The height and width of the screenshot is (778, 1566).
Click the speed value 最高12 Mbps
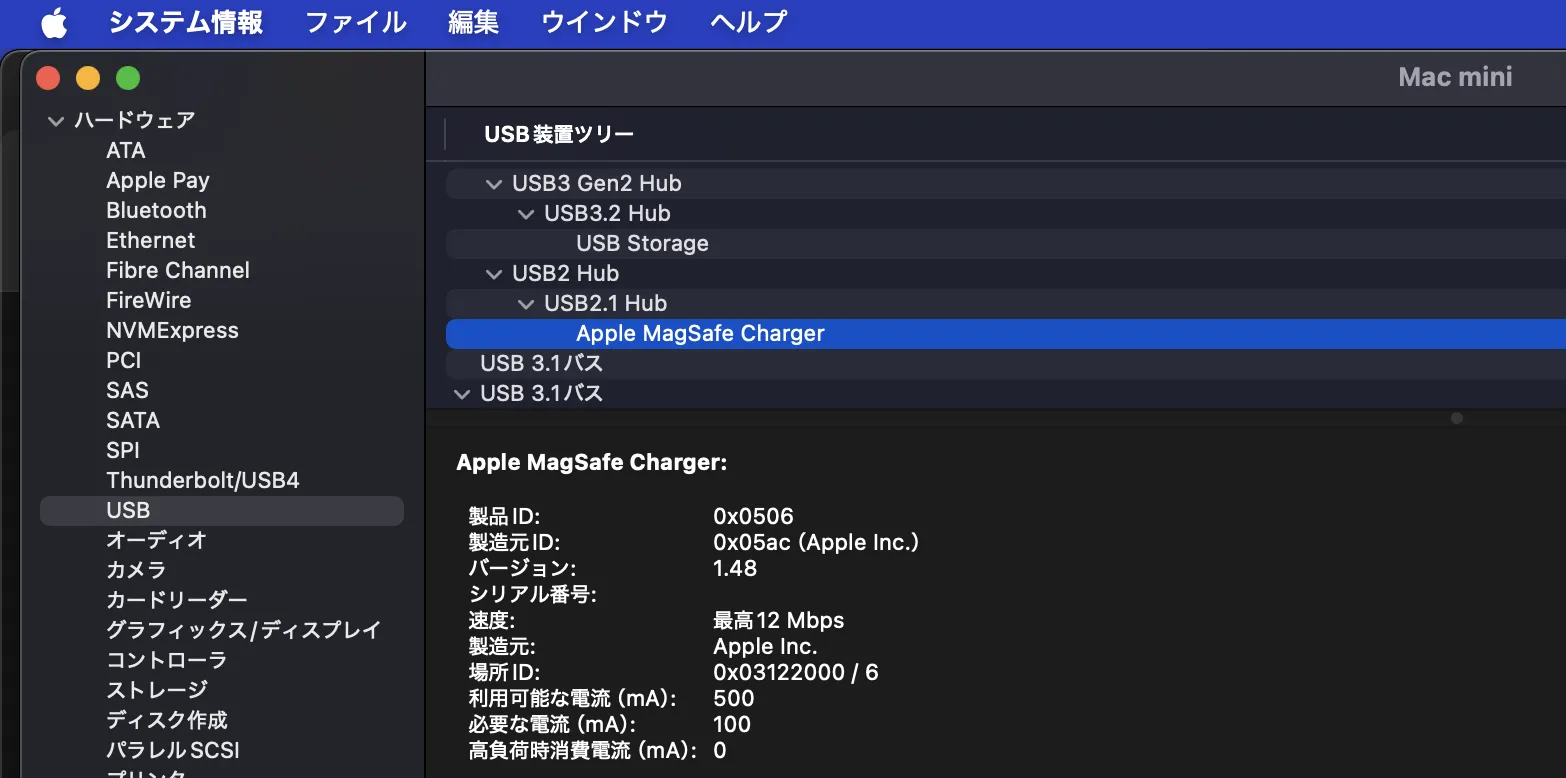779,621
